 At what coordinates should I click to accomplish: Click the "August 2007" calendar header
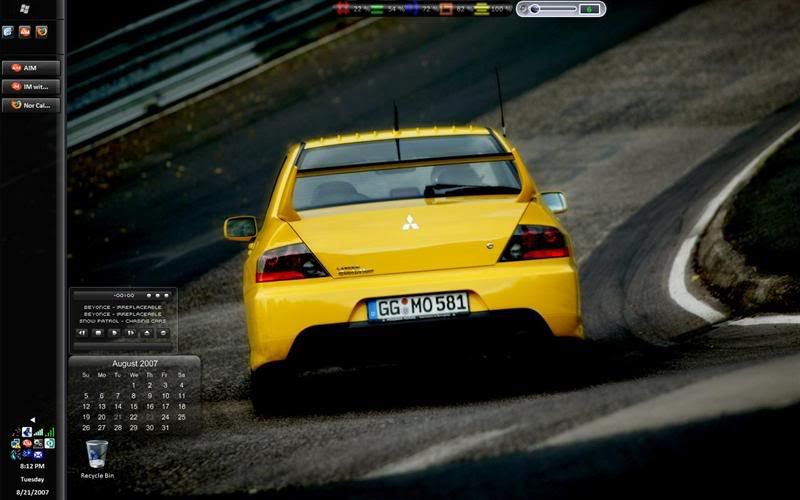coord(135,363)
